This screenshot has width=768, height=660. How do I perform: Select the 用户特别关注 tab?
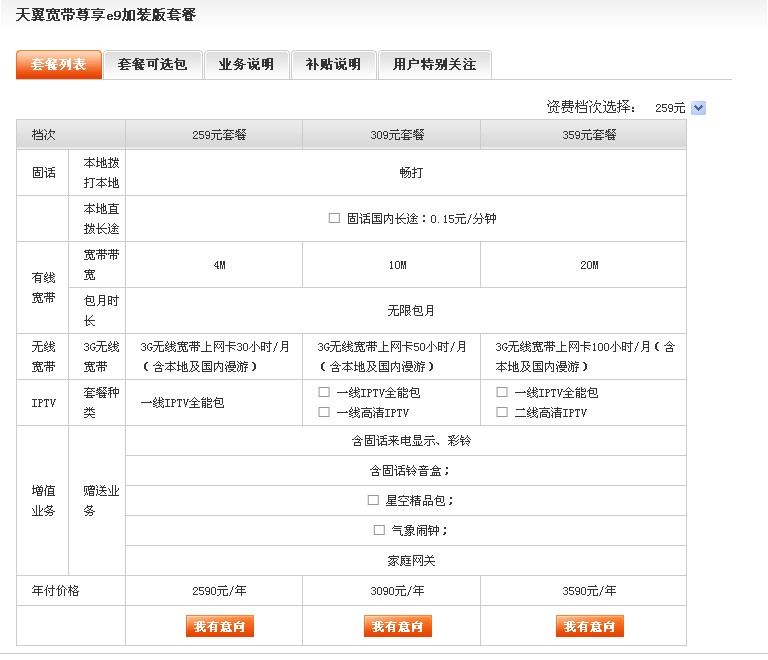[434, 65]
